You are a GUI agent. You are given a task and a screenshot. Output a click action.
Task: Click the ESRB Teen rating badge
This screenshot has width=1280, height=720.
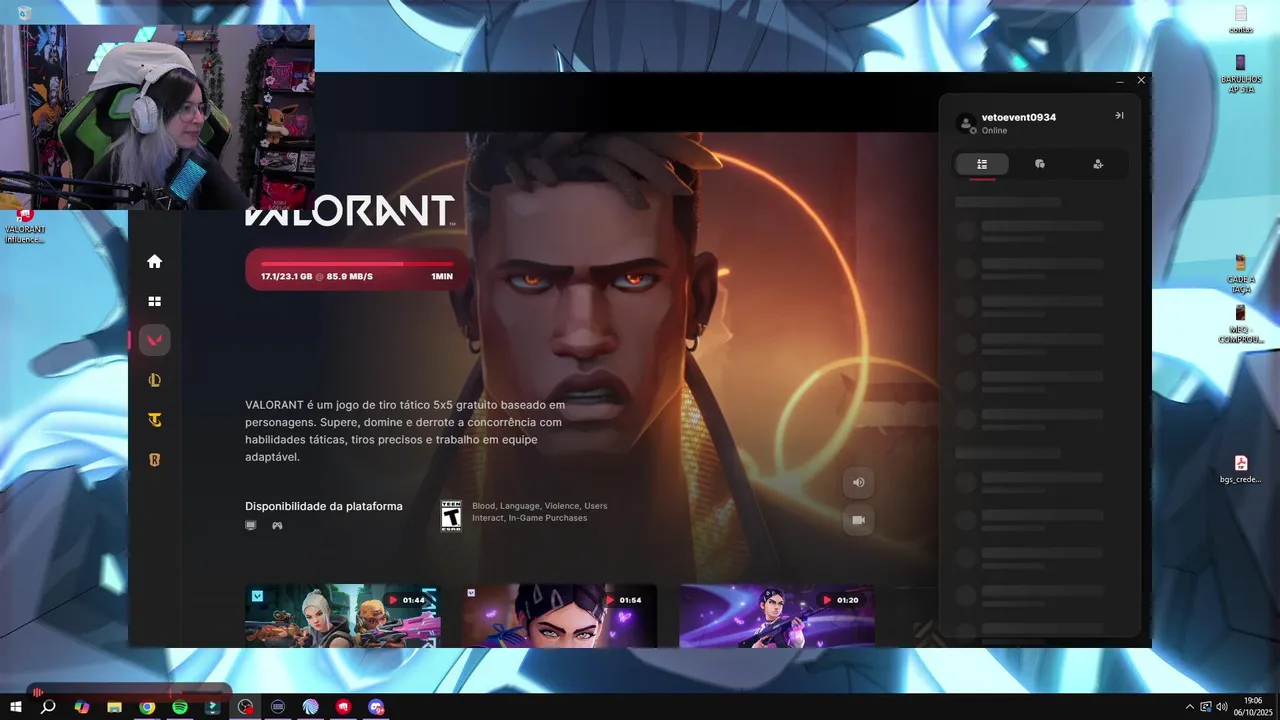point(451,516)
